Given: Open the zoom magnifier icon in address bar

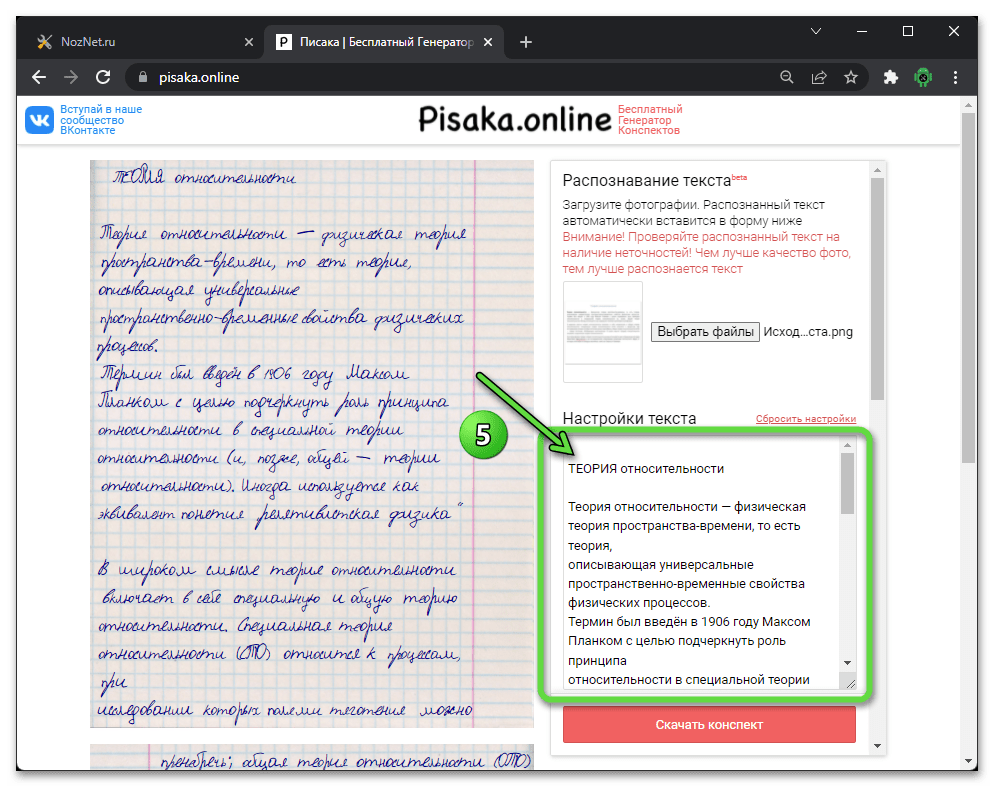Looking at the screenshot, I should (x=787, y=77).
